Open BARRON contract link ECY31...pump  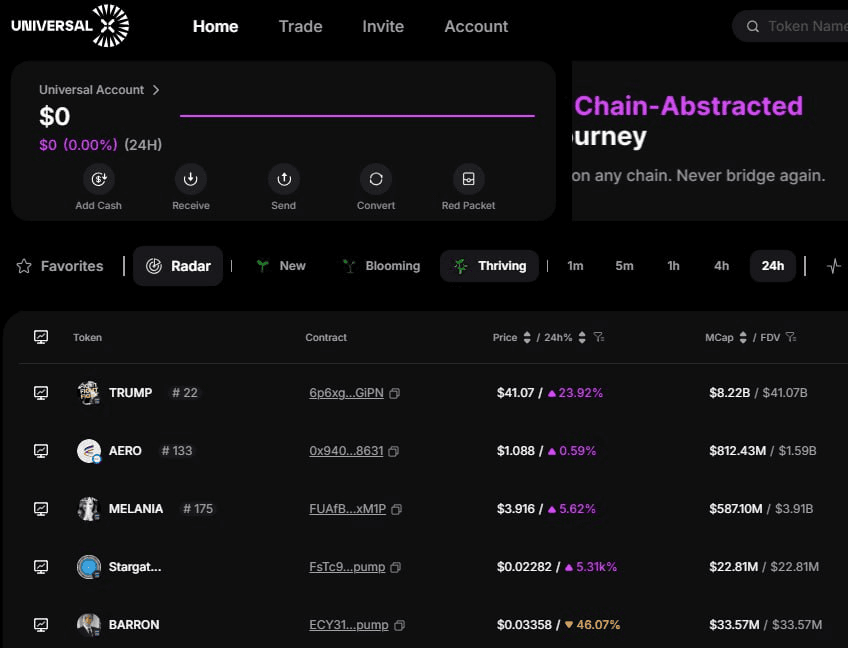click(348, 625)
